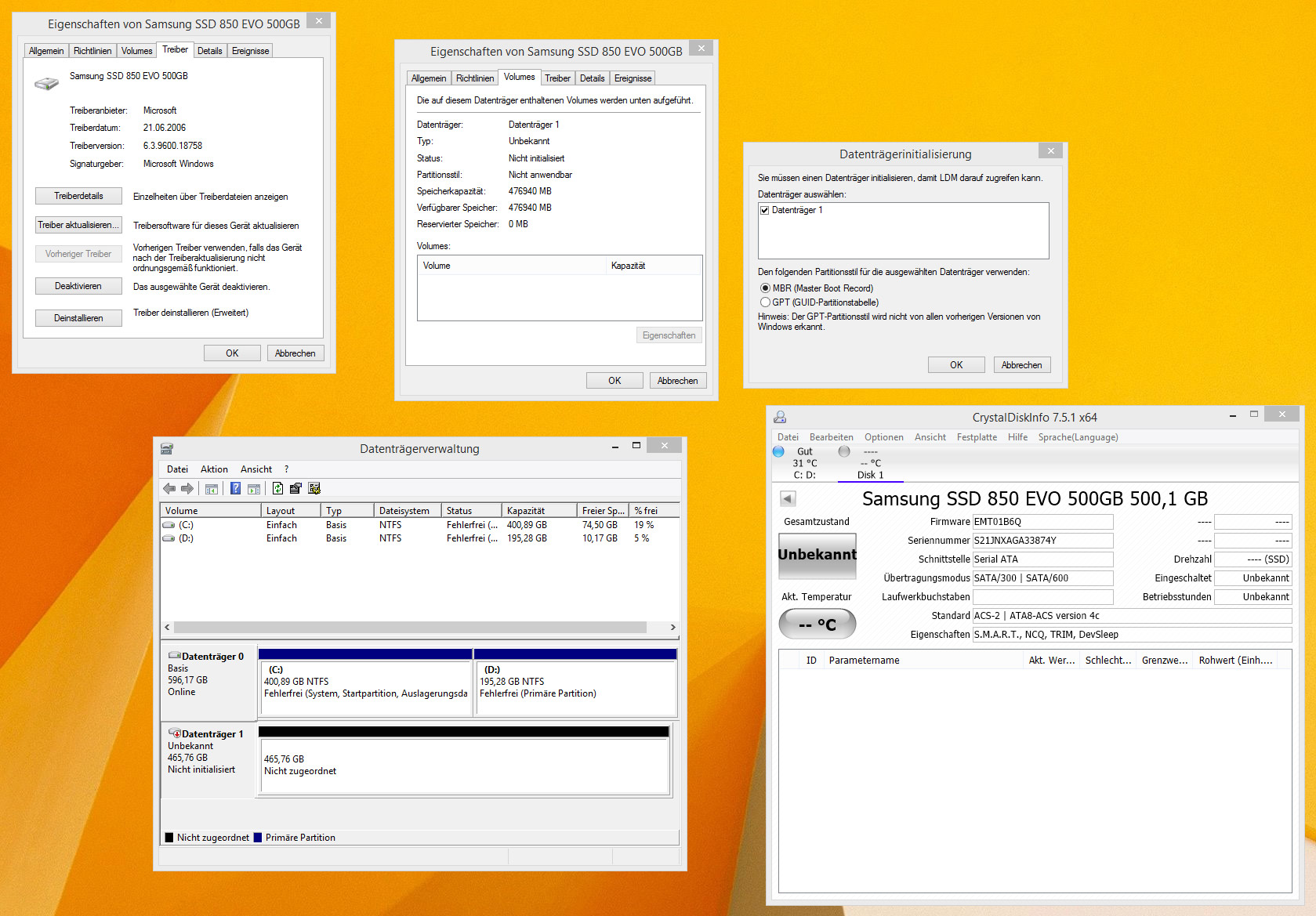The width and height of the screenshot is (1316, 916).
Task: Click the CrystalDiskInfo title bar app icon
Action: (780, 418)
